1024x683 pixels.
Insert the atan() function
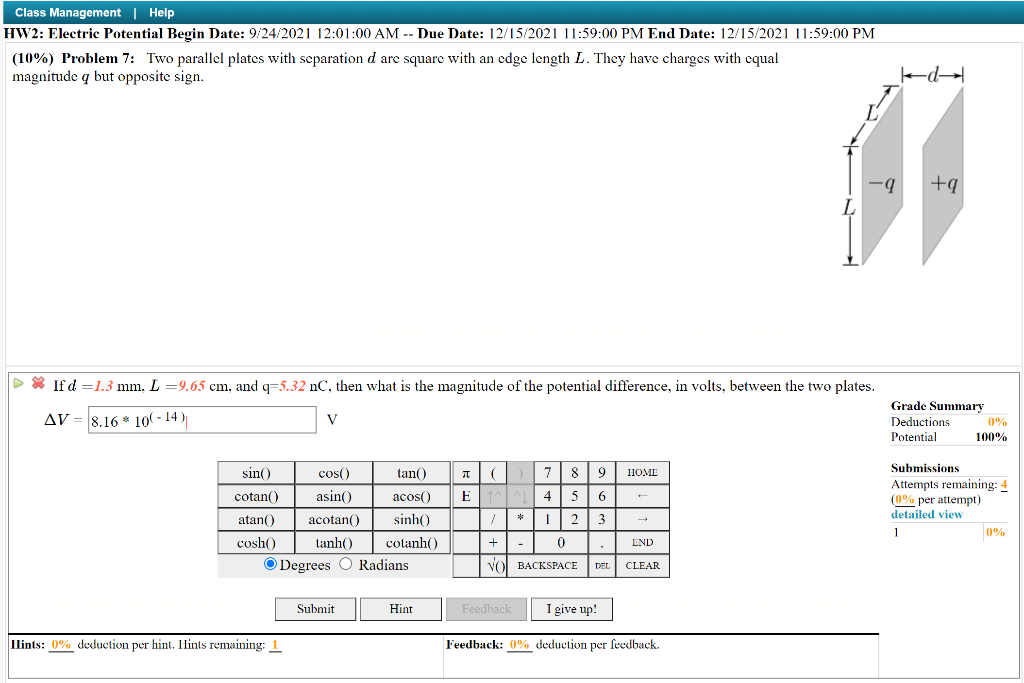pyautogui.click(x=256, y=520)
